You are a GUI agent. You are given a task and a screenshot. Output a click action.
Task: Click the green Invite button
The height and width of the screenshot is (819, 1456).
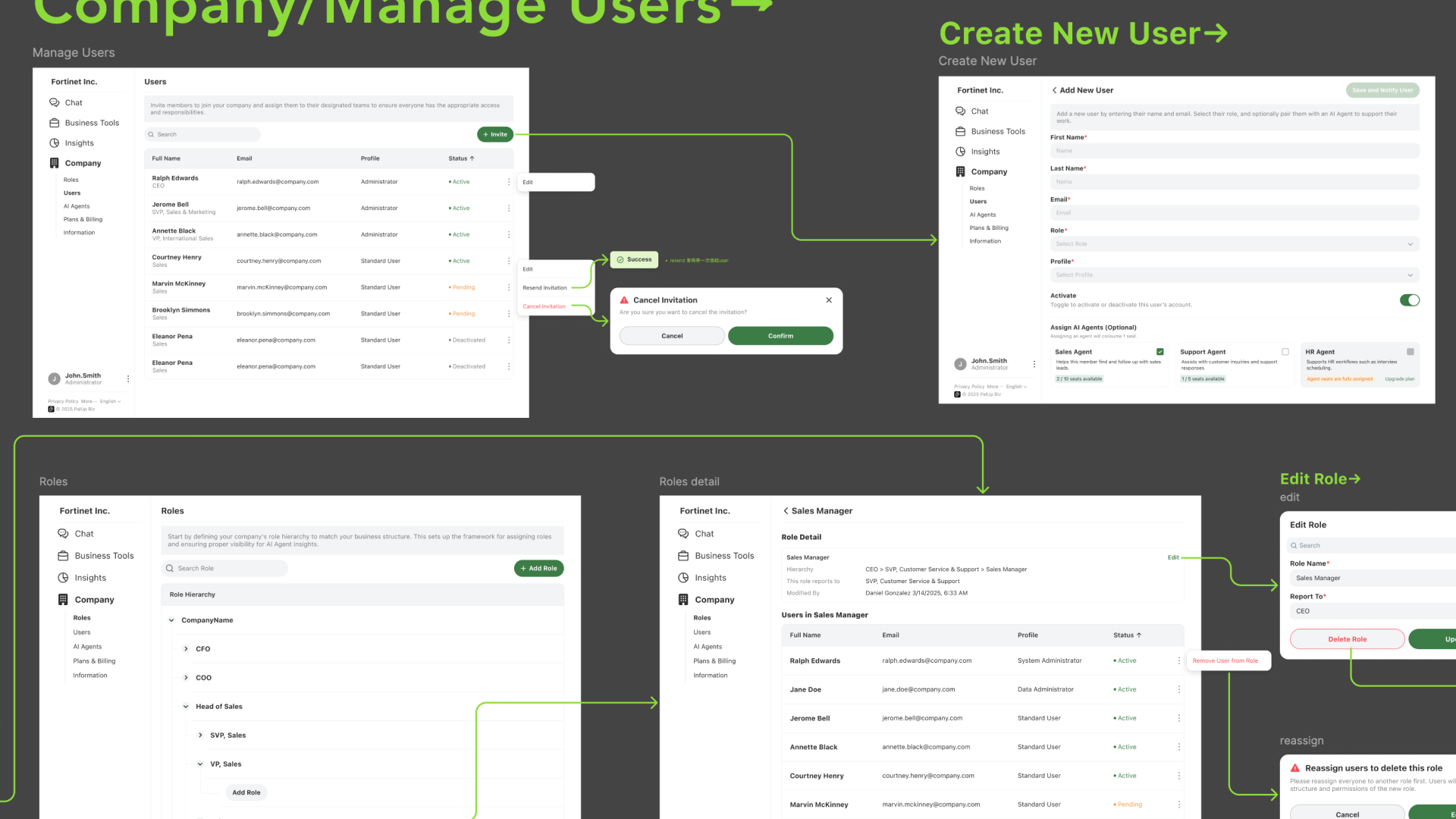pyautogui.click(x=495, y=134)
